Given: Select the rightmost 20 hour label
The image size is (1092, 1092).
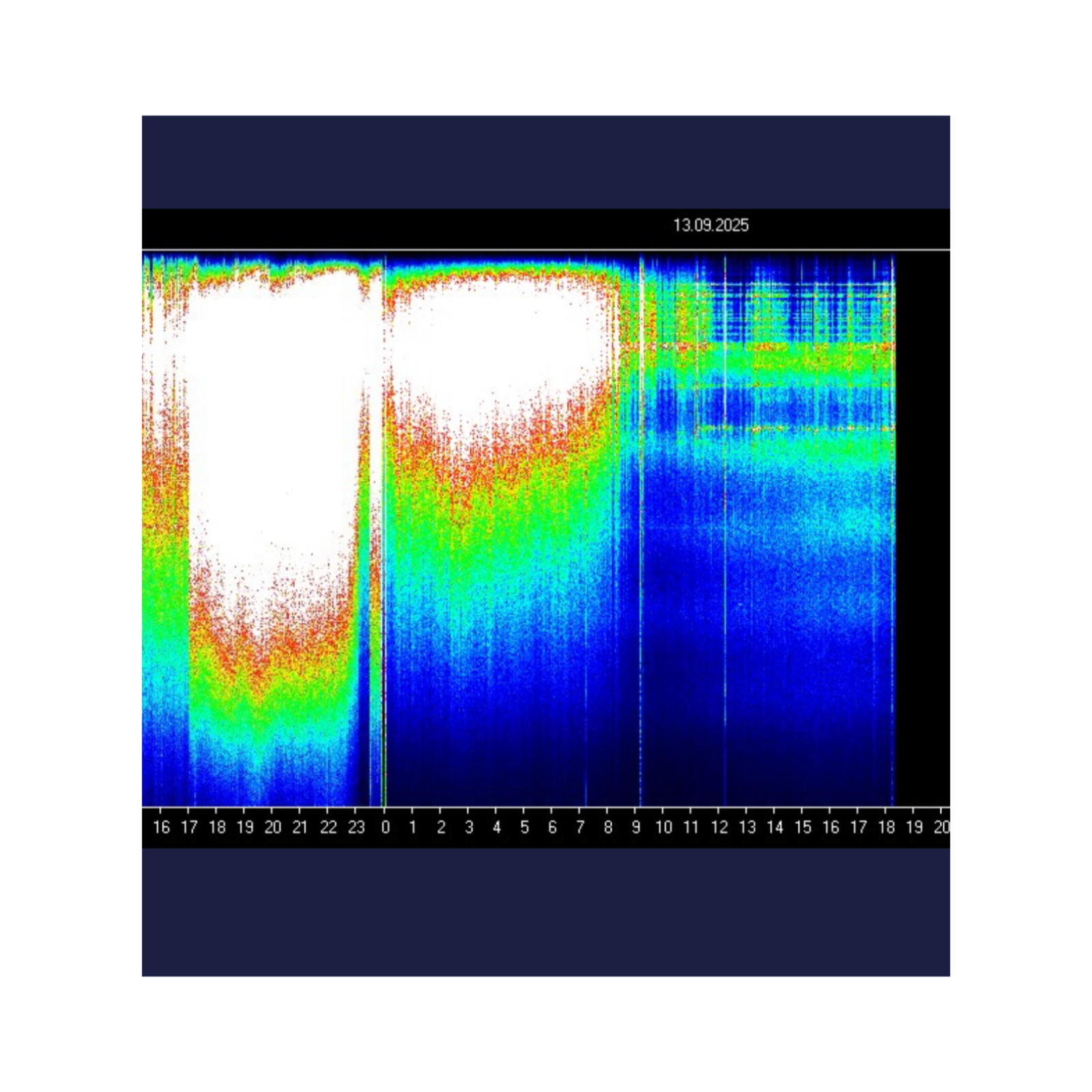Looking at the screenshot, I should pos(942,827).
